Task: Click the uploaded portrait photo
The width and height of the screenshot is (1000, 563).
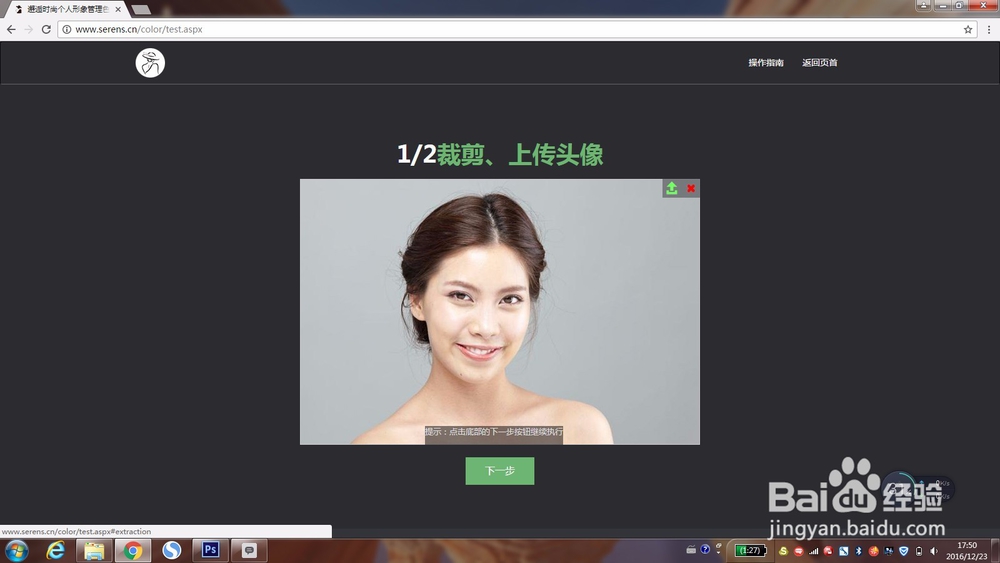Action: click(500, 312)
